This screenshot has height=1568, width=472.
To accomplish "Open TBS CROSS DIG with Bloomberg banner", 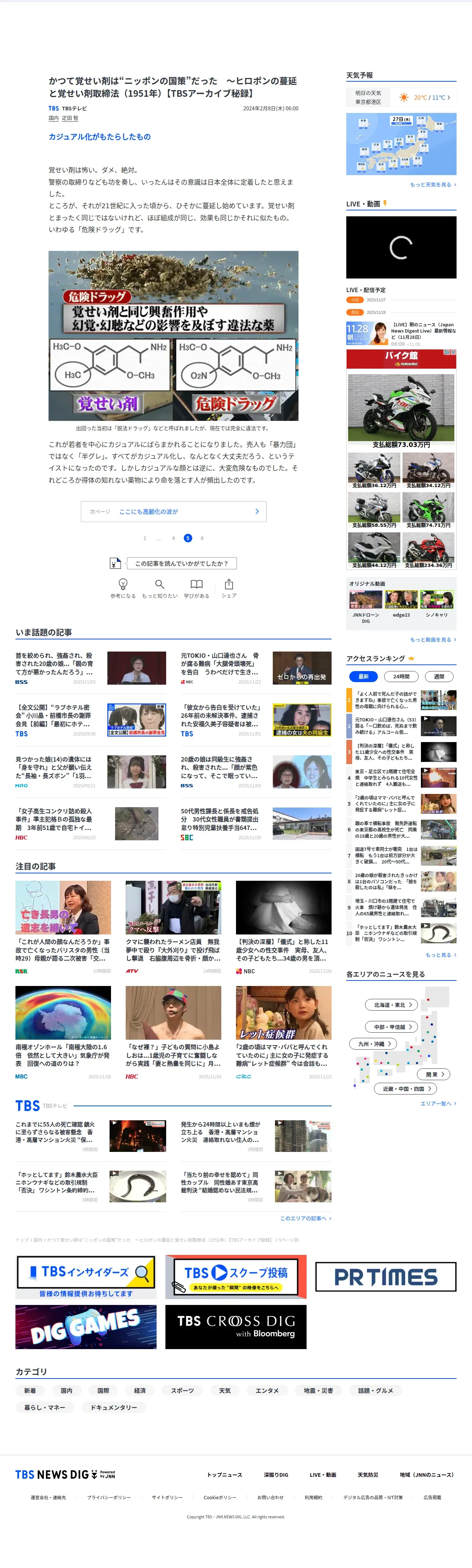I will click(x=236, y=1327).
